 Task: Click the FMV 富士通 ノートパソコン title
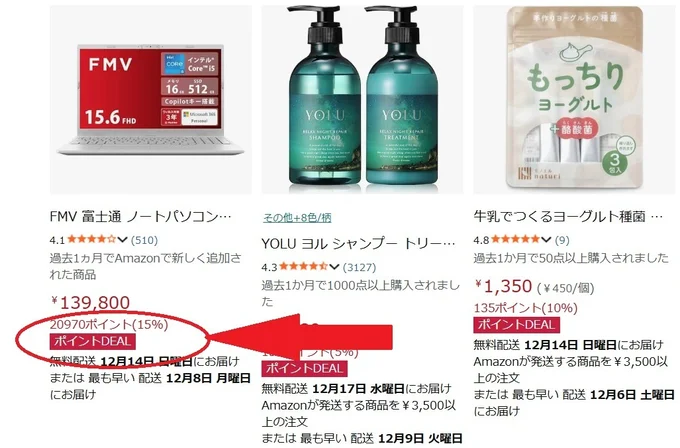coord(141,216)
